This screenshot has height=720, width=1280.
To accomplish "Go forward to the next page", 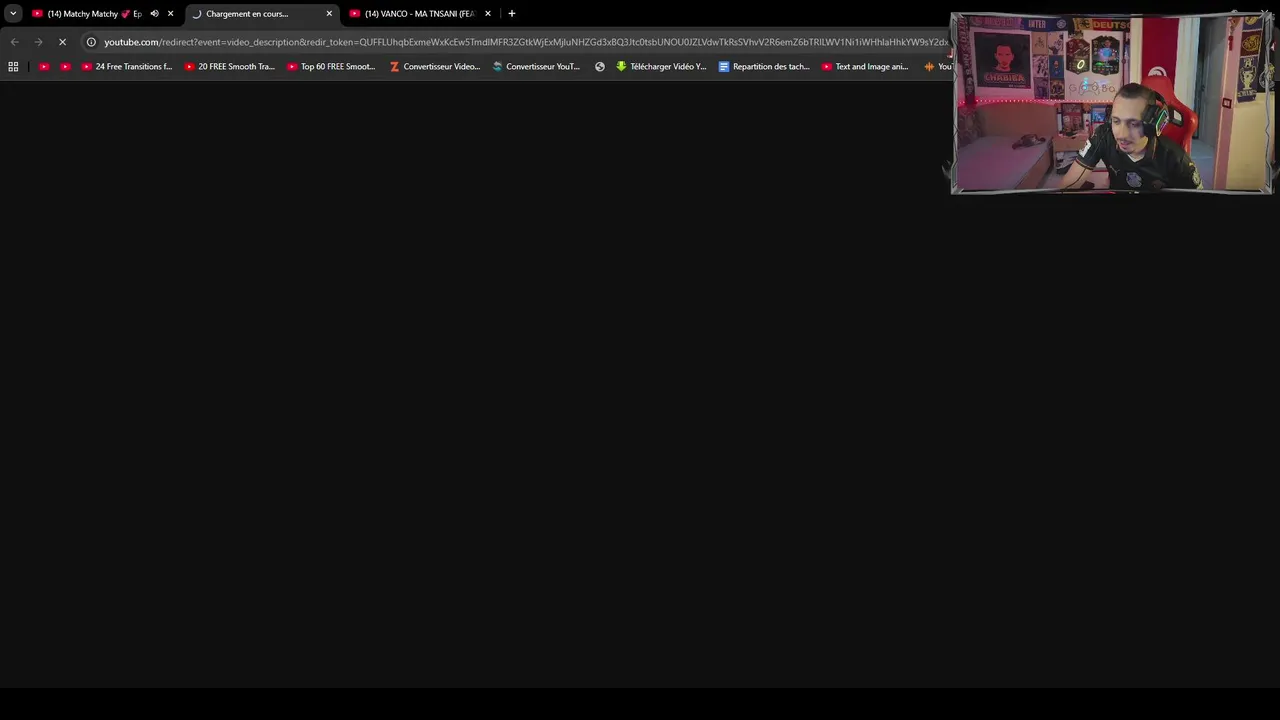I will [38, 42].
